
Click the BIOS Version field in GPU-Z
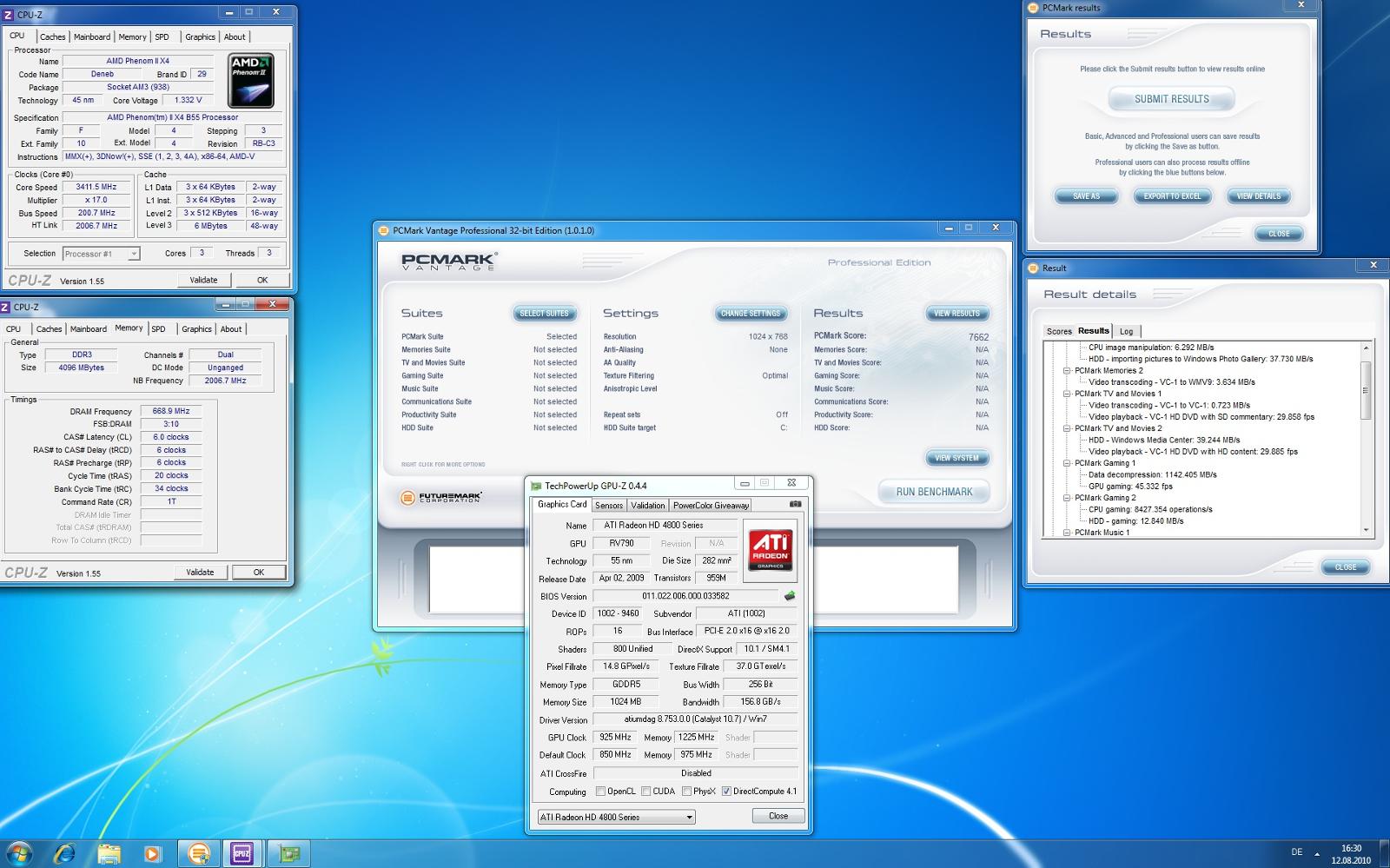[686, 596]
